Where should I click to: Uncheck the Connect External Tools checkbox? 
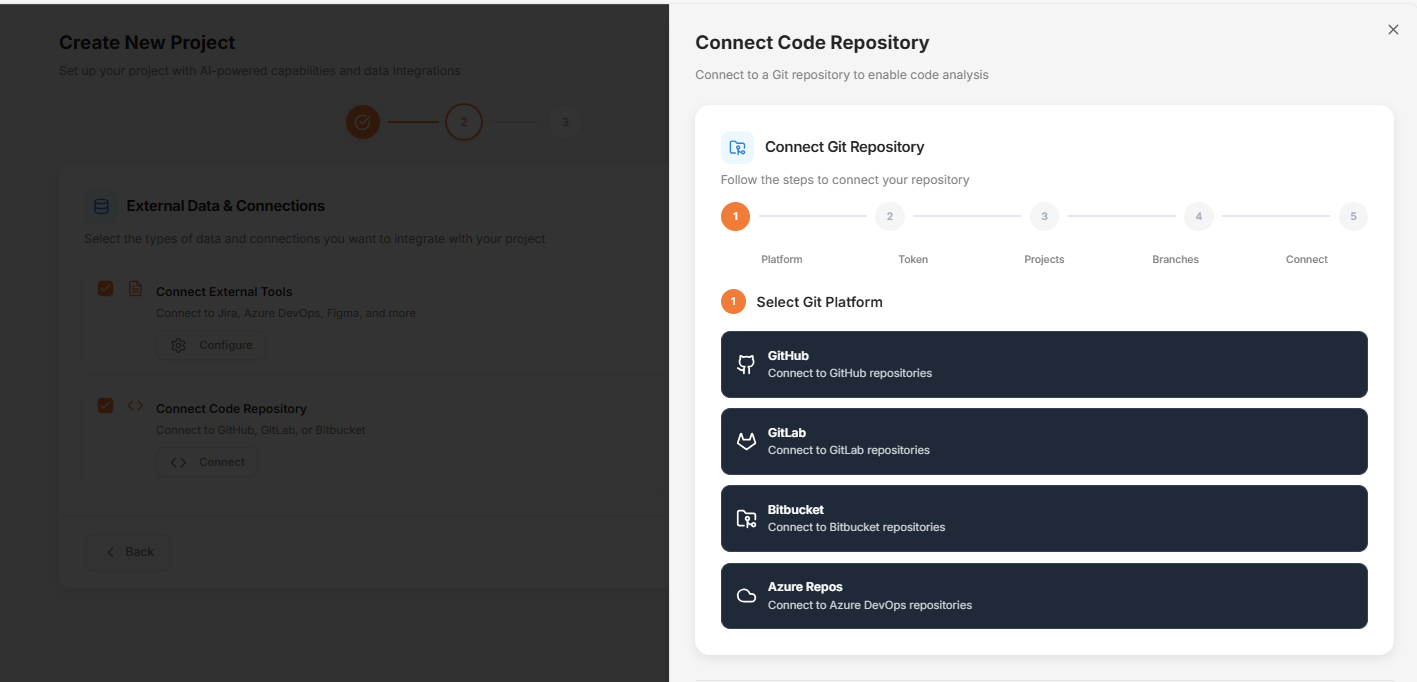click(105, 289)
